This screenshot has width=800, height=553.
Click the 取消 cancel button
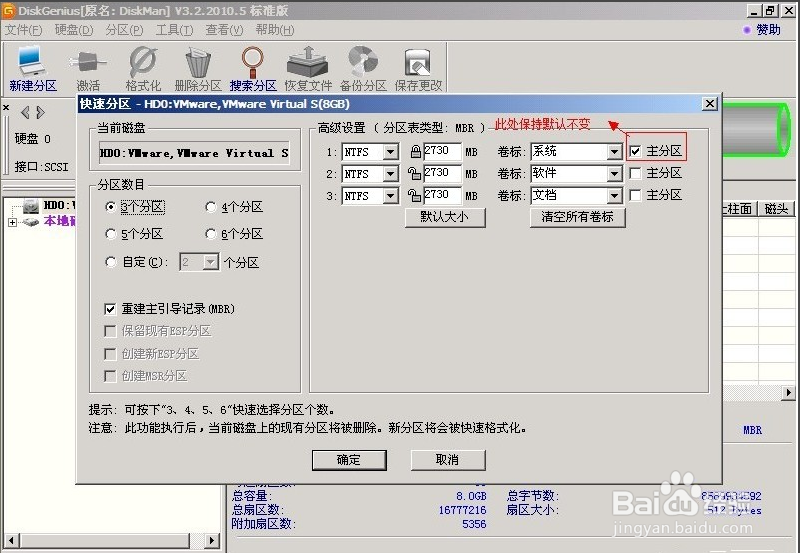[448, 460]
